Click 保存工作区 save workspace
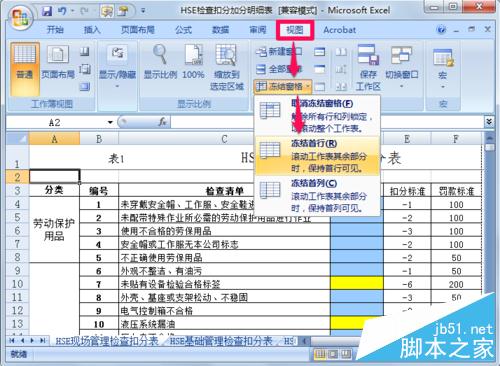 click(x=368, y=68)
